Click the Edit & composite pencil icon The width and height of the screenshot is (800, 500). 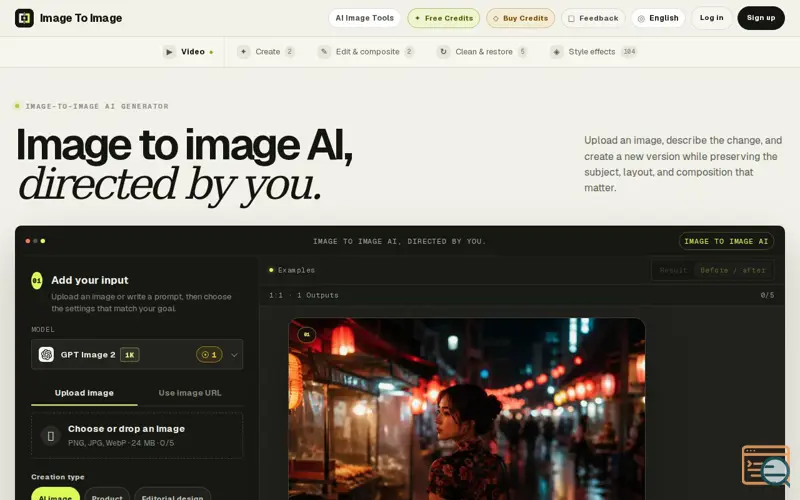[324, 52]
